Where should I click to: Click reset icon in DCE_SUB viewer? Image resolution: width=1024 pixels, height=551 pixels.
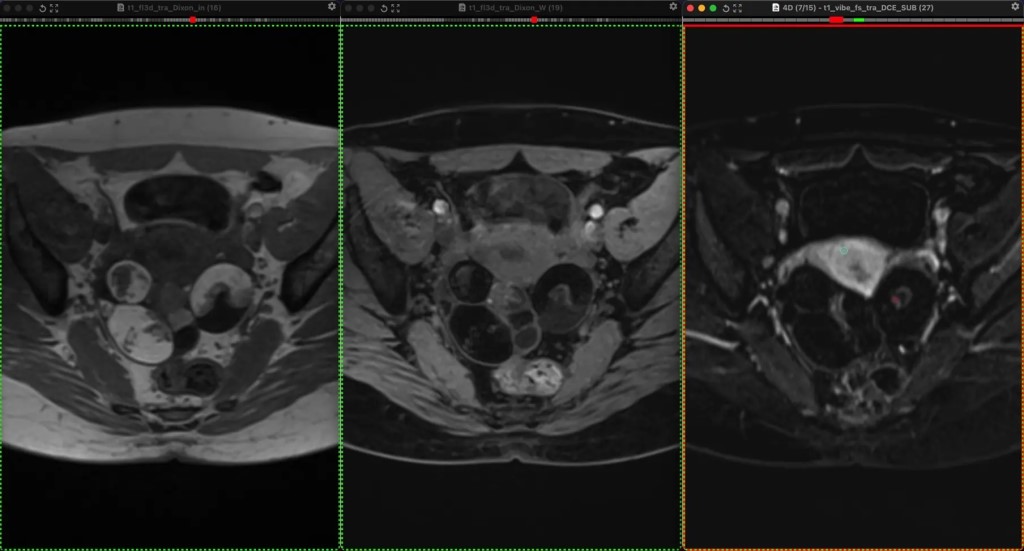click(x=726, y=7)
